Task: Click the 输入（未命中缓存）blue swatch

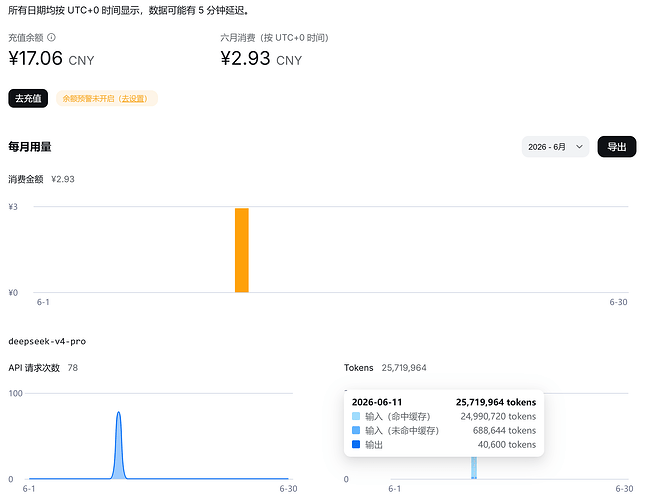Action: [x=356, y=430]
